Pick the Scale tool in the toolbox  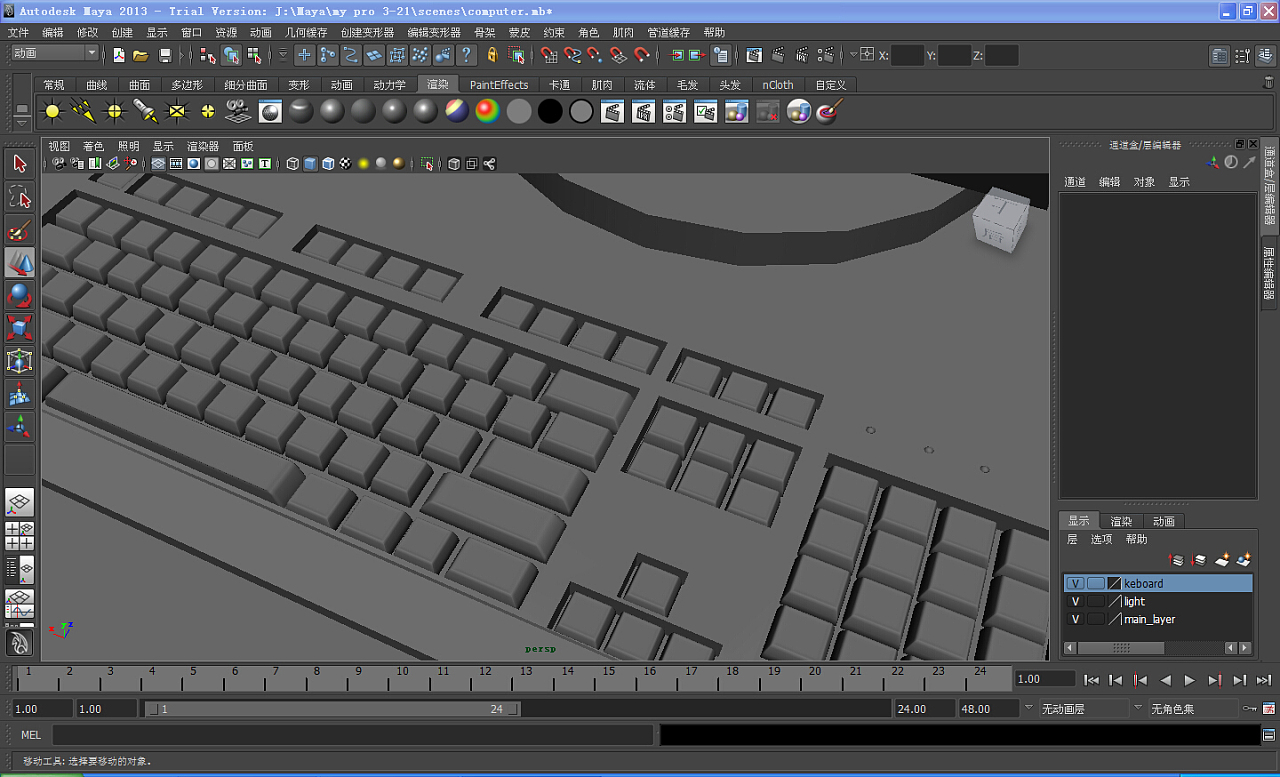[x=19, y=328]
